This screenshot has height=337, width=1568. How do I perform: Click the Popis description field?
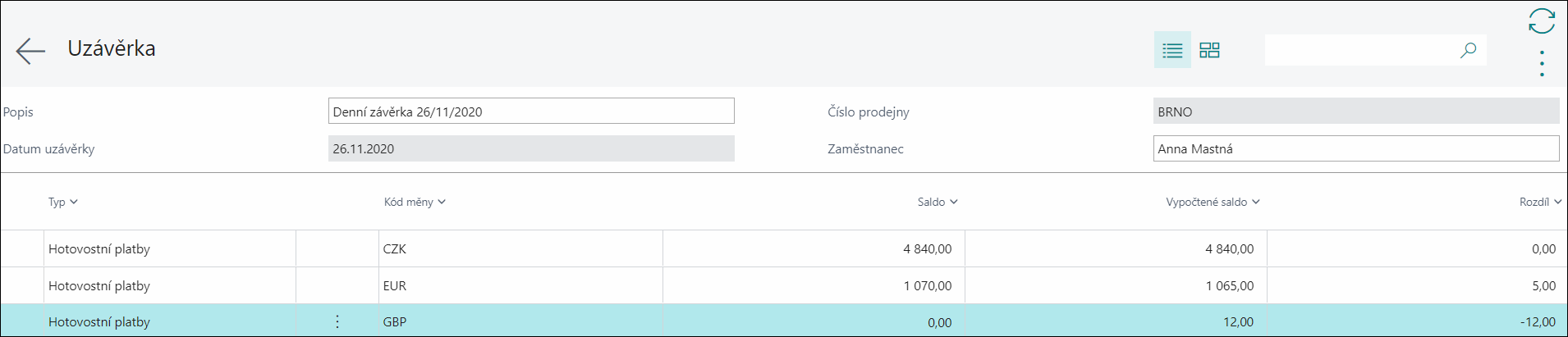[530, 112]
